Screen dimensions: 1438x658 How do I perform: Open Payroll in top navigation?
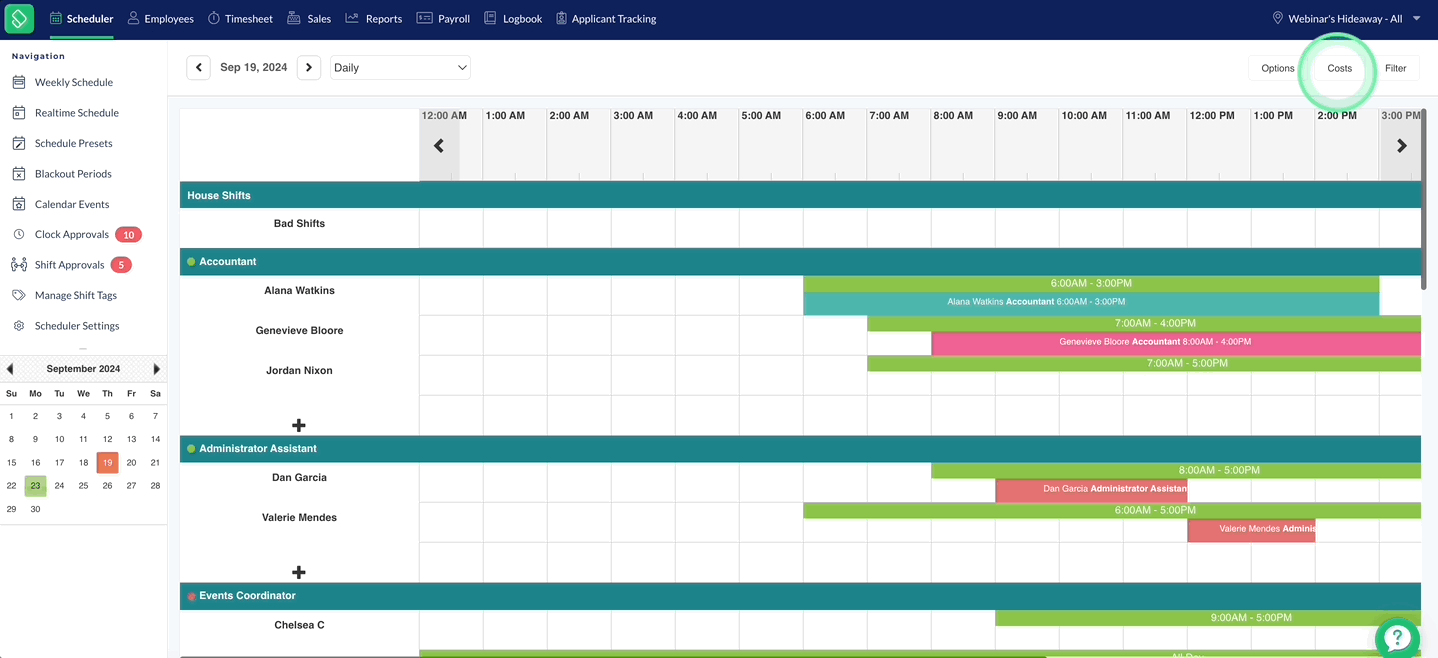[443, 19]
